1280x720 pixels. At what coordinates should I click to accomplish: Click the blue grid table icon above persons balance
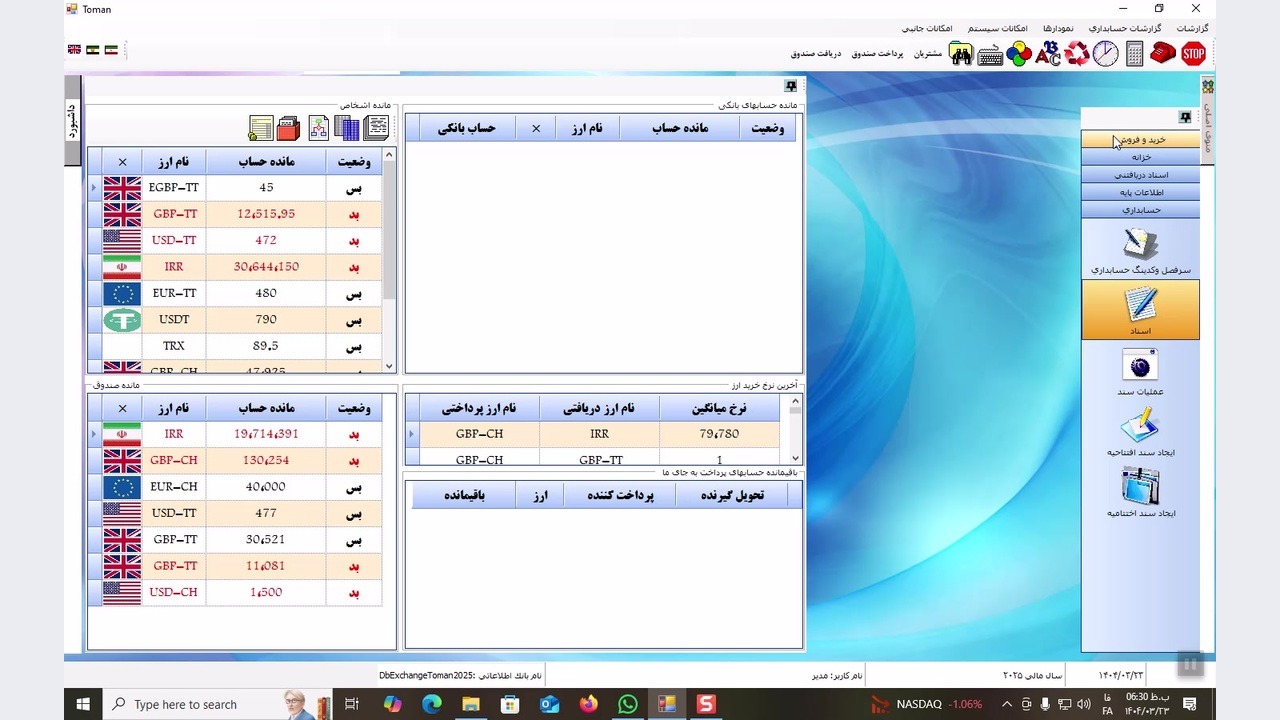pyautogui.click(x=347, y=128)
